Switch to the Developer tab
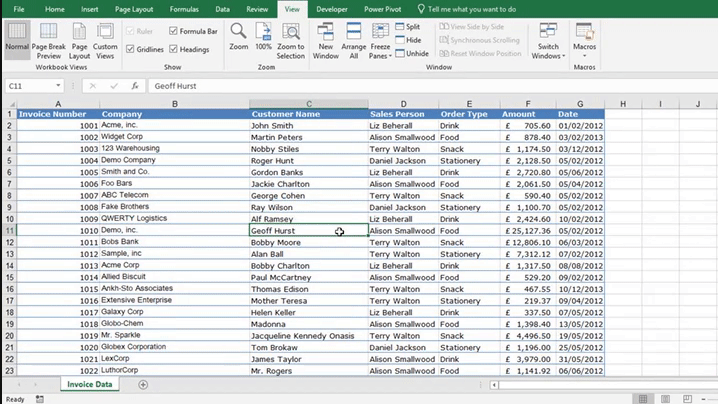Viewport: 718px width, 404px height. (331, 8)
